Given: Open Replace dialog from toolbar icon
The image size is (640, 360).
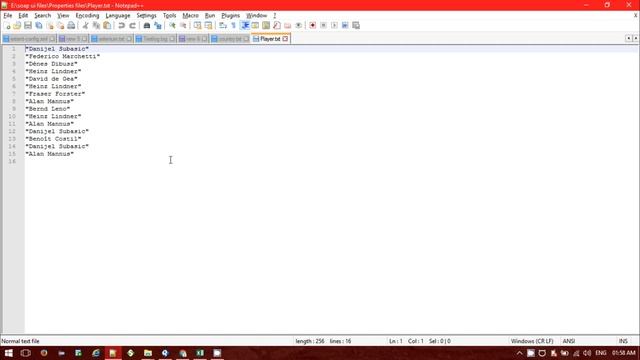Looking at the screenshot, I should pos(158,25).
